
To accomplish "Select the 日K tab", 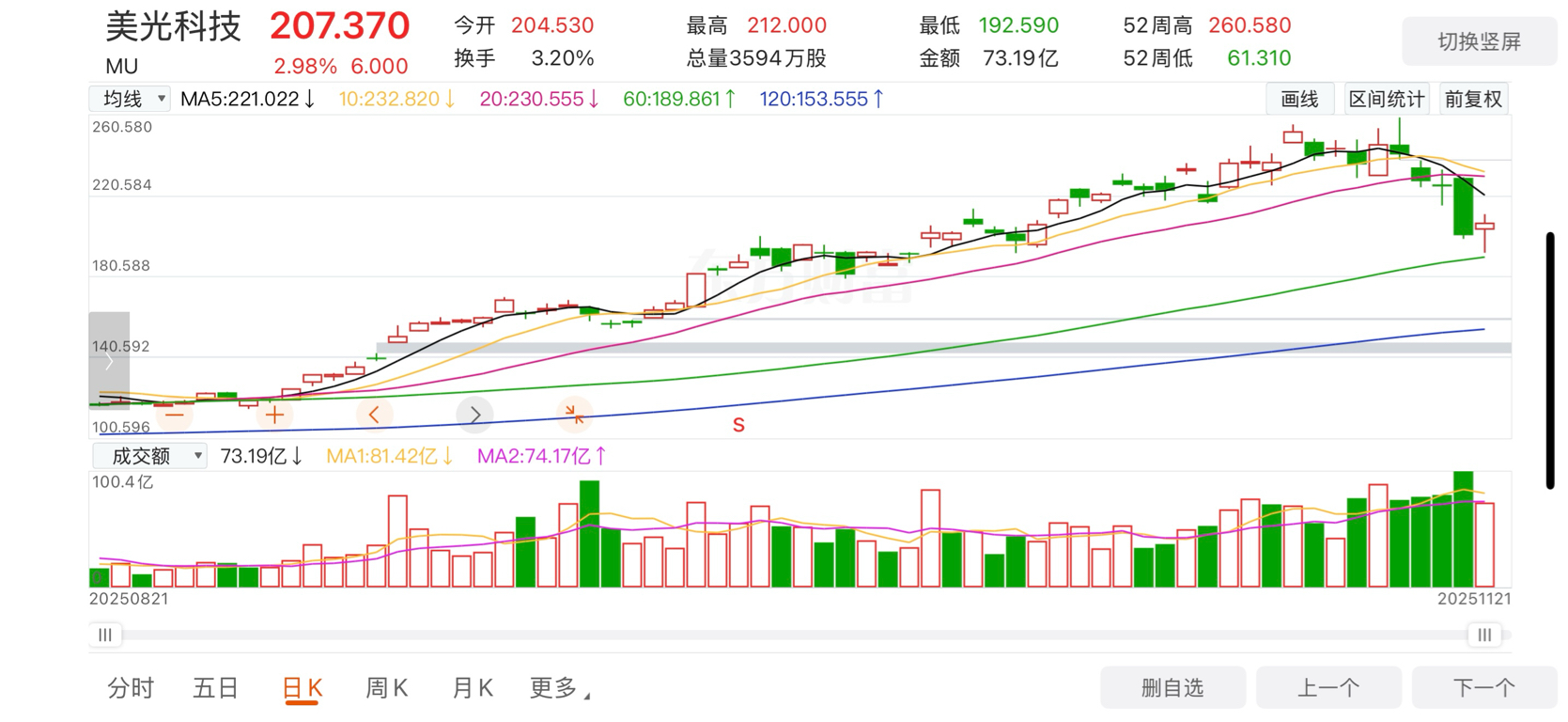I will pyautogui.click(x=303, y=688).
